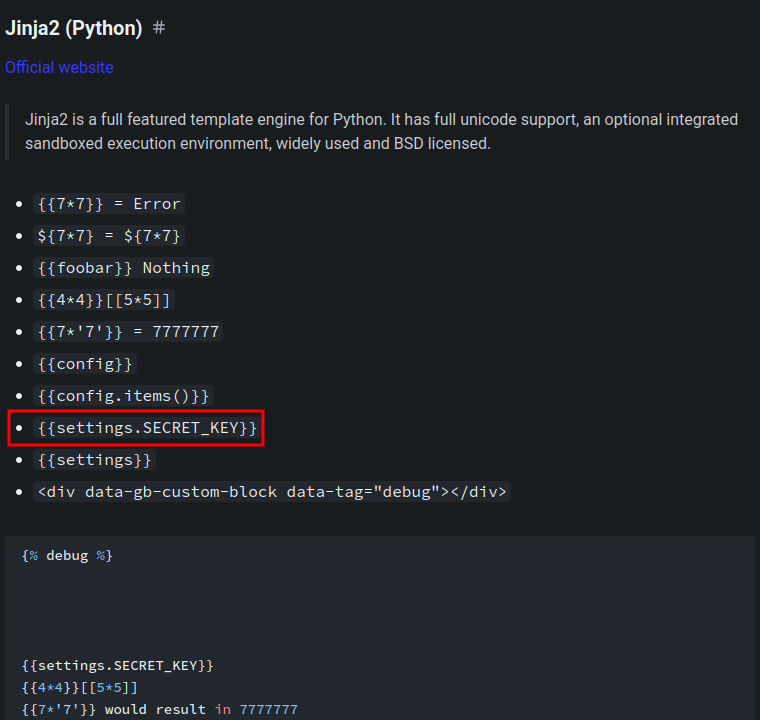Click the Jinja2 (Python) heading
This screenshot has width=760, height=720.
tap(74, 28)
